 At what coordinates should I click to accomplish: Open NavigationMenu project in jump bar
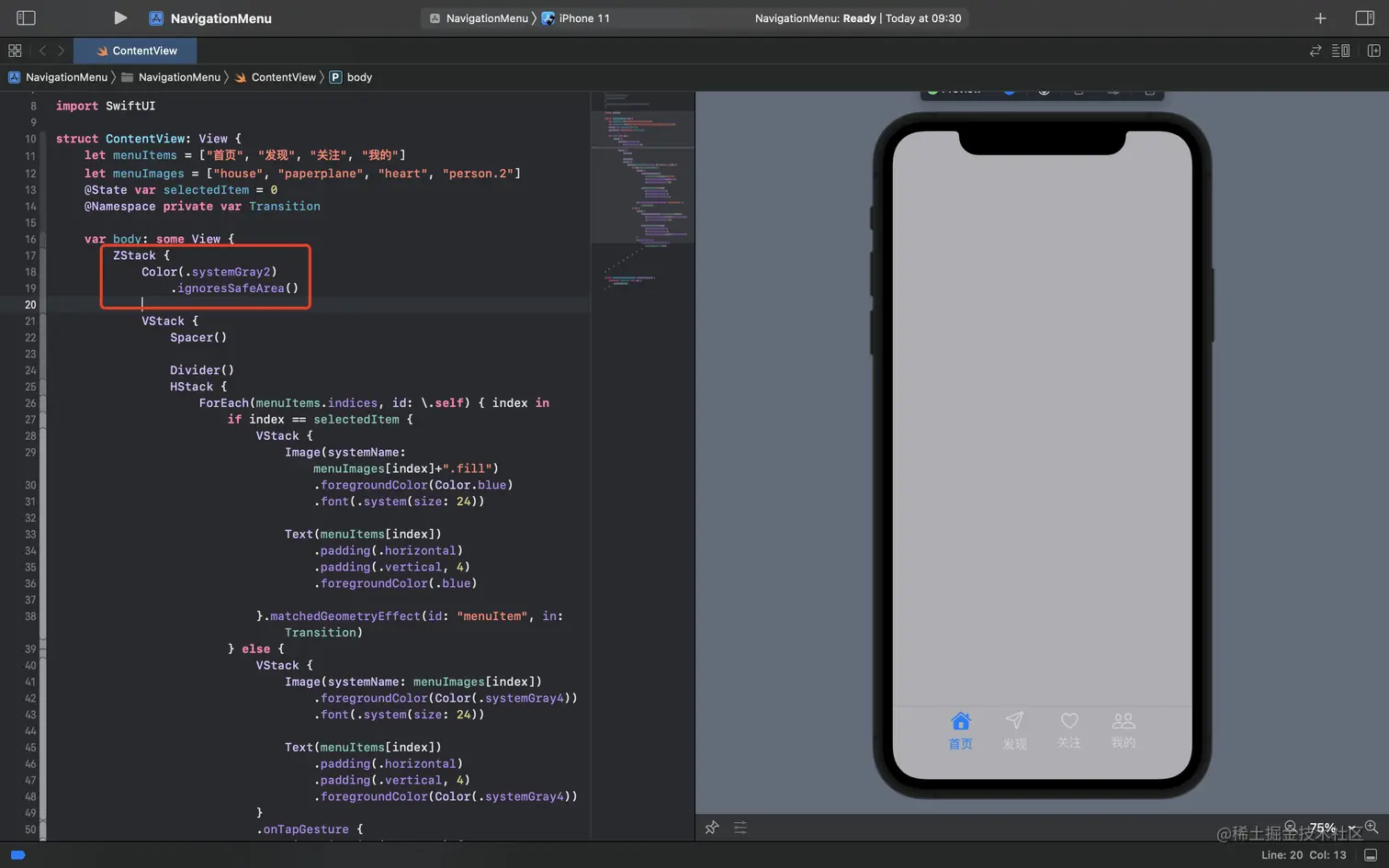click(x=58, y=77)
